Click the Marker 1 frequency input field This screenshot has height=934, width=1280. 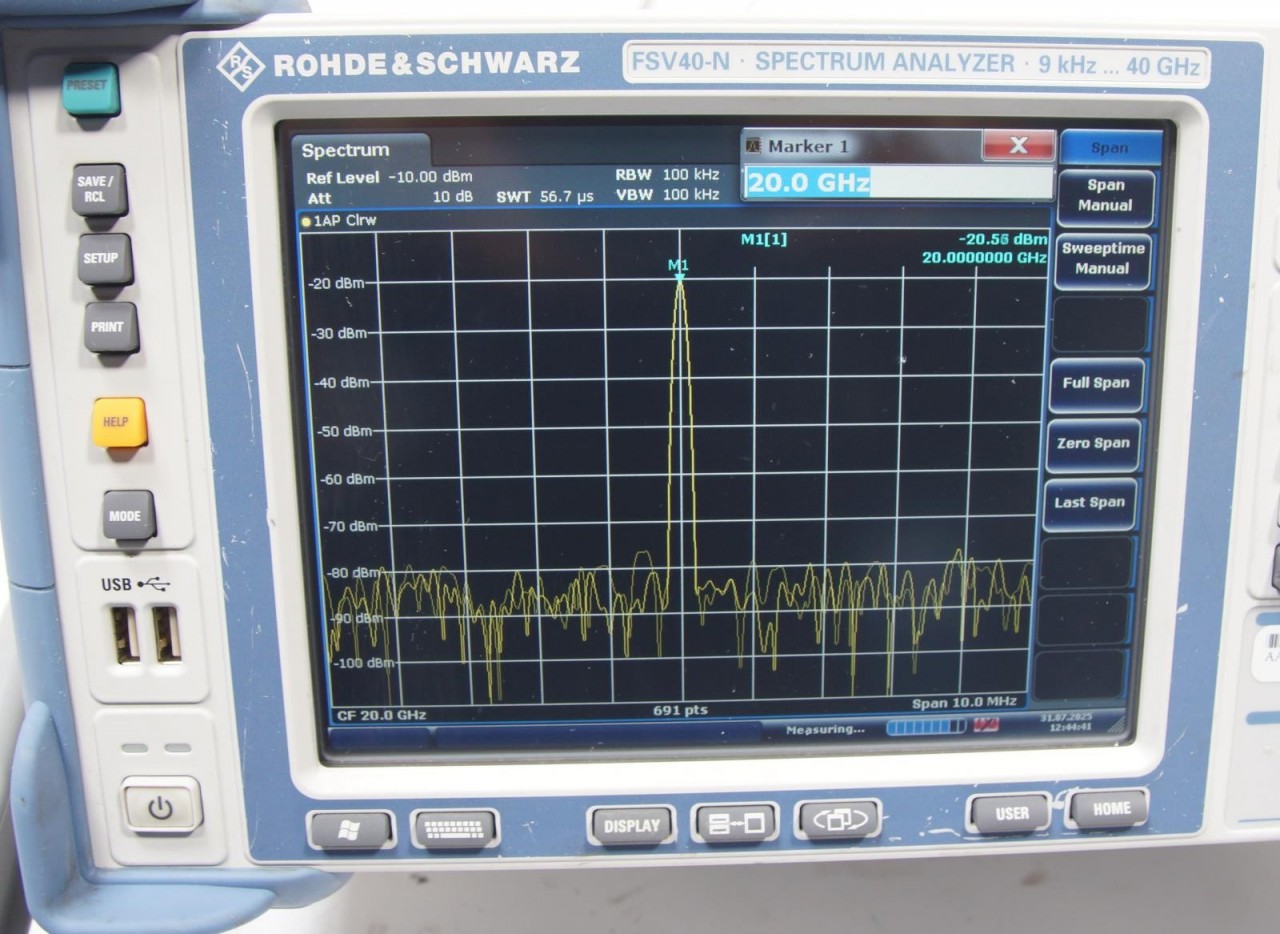(x=897, y=183)
